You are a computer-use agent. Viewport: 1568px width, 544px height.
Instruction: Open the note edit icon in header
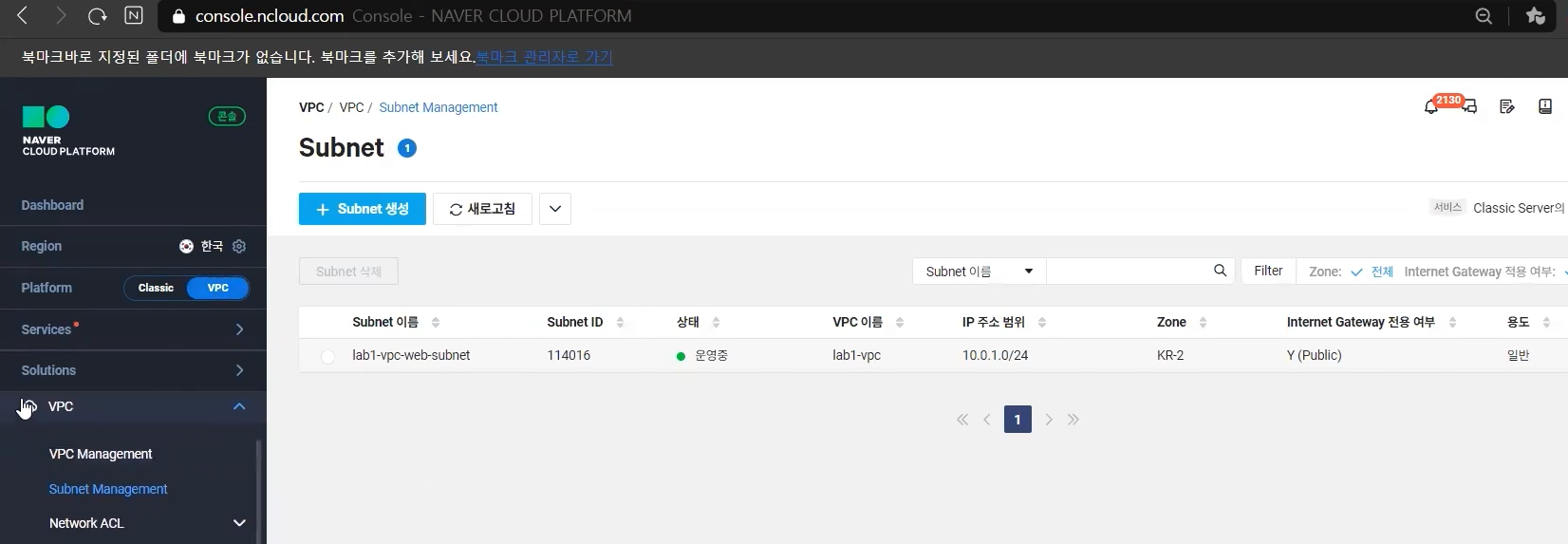tap(1506, 106)
